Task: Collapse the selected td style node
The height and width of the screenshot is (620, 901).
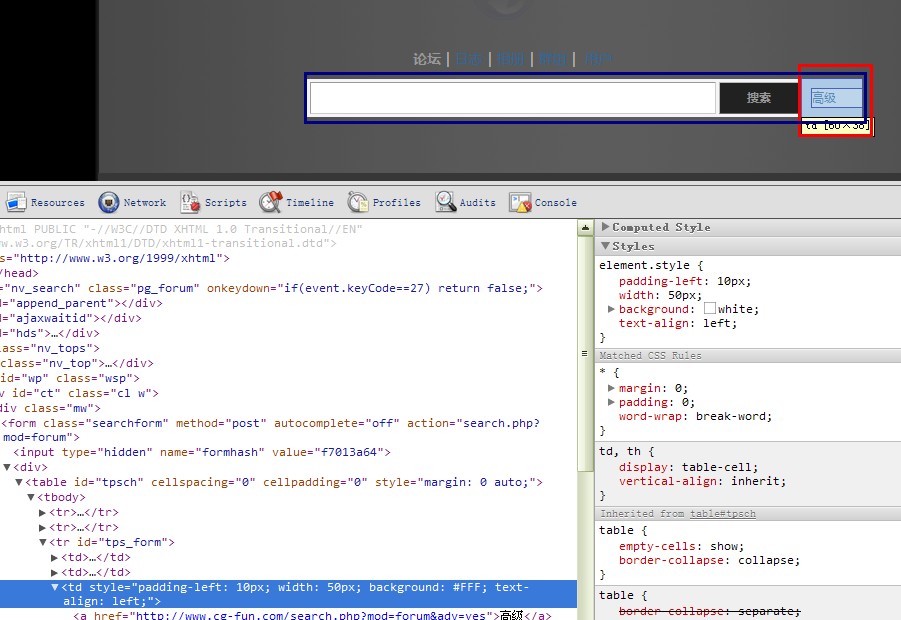Action: [x=55, y=587]
